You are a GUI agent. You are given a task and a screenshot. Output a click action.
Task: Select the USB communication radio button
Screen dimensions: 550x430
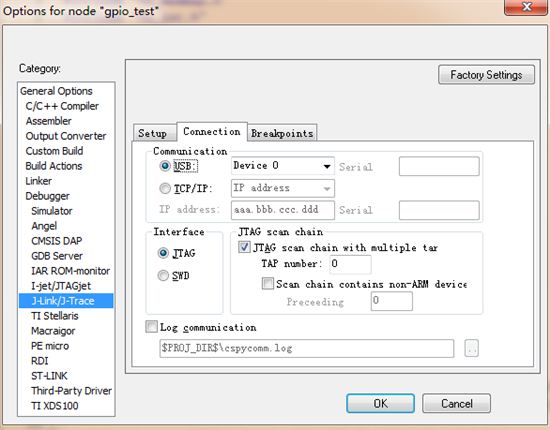click(x=165, y=166)
